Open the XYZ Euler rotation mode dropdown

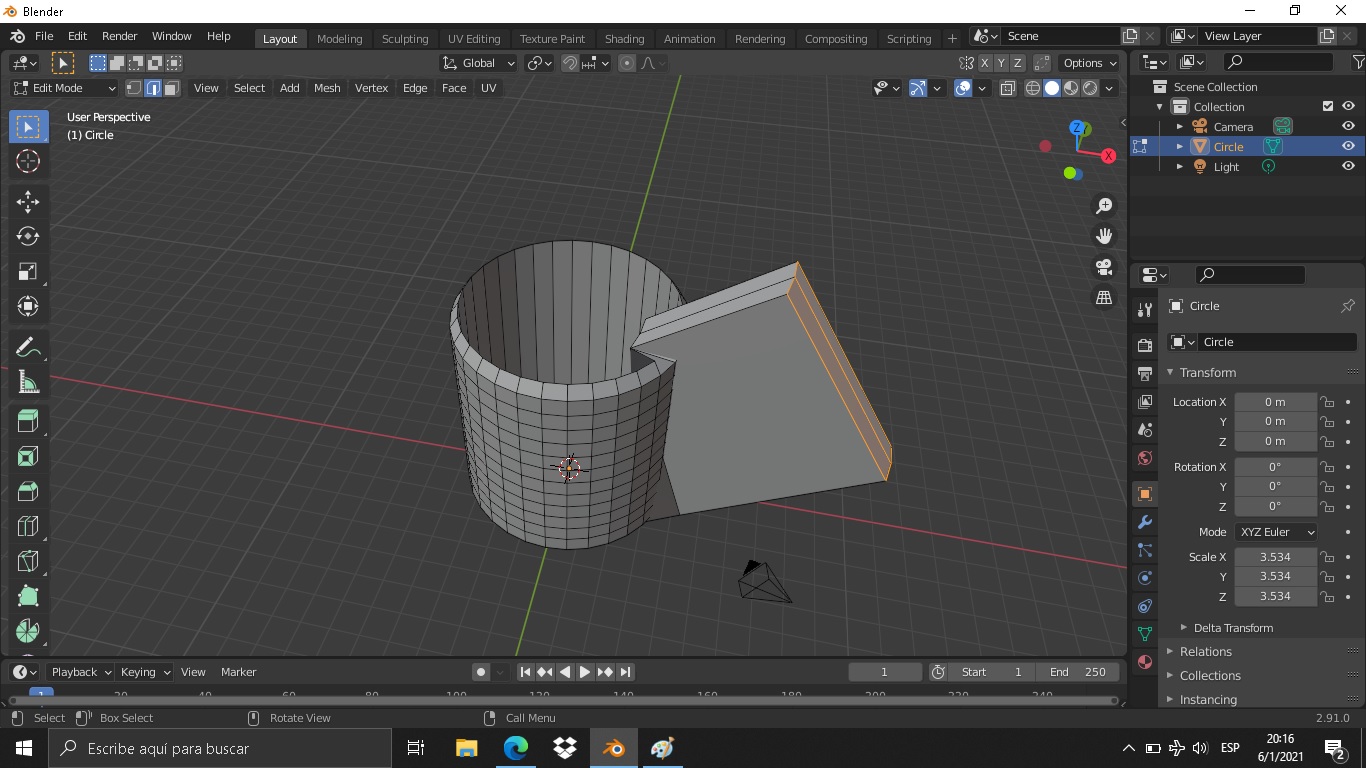point(1276,532)
